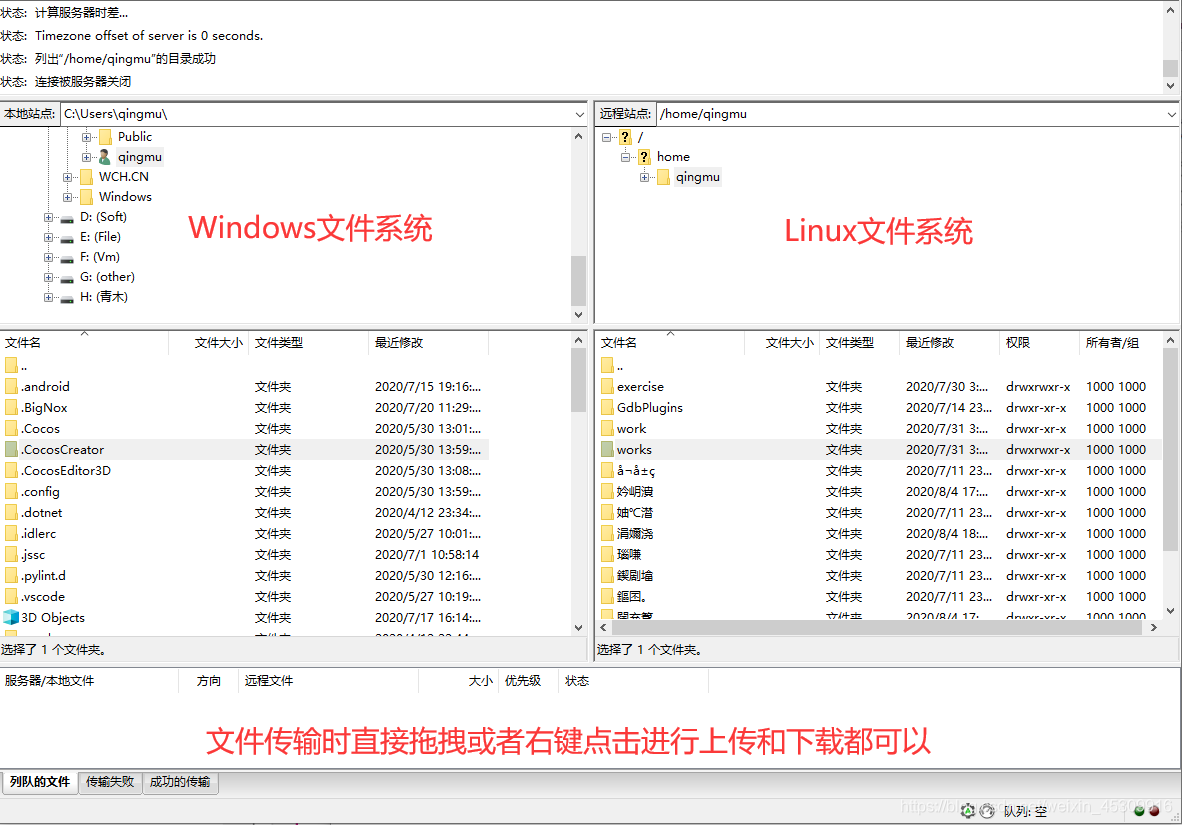Select the .config folder name

(x=41, y=492)
